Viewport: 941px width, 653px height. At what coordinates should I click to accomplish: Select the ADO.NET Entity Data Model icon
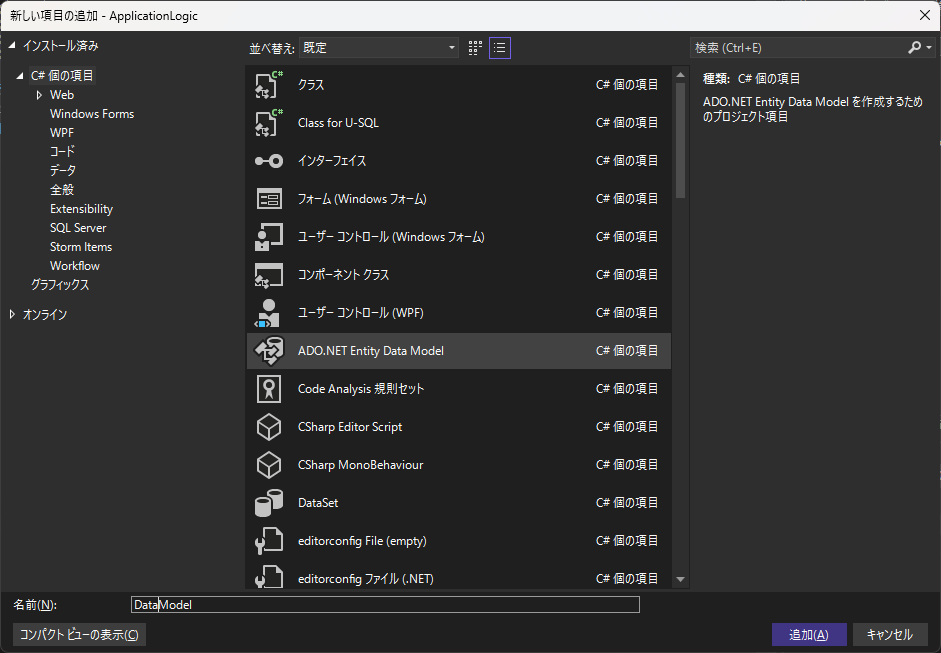[x=267, y=350]
